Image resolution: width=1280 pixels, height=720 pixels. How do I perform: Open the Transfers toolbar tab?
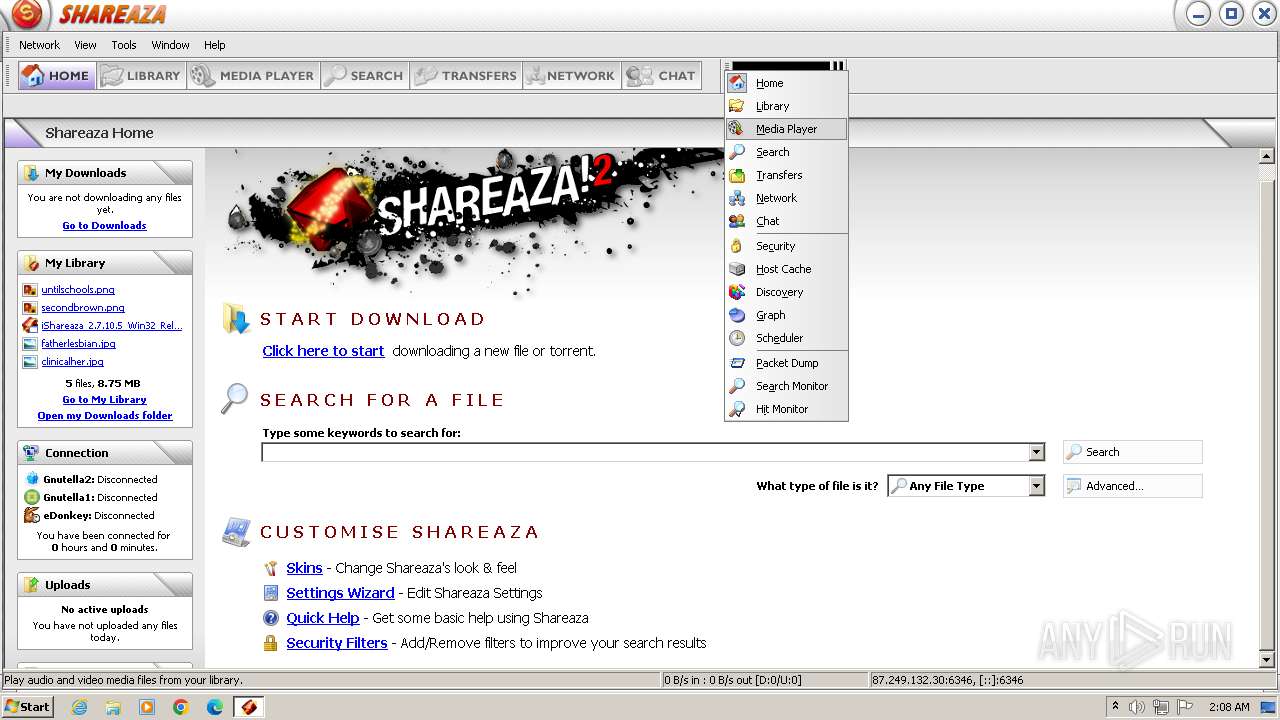click(x=466, y=76)
